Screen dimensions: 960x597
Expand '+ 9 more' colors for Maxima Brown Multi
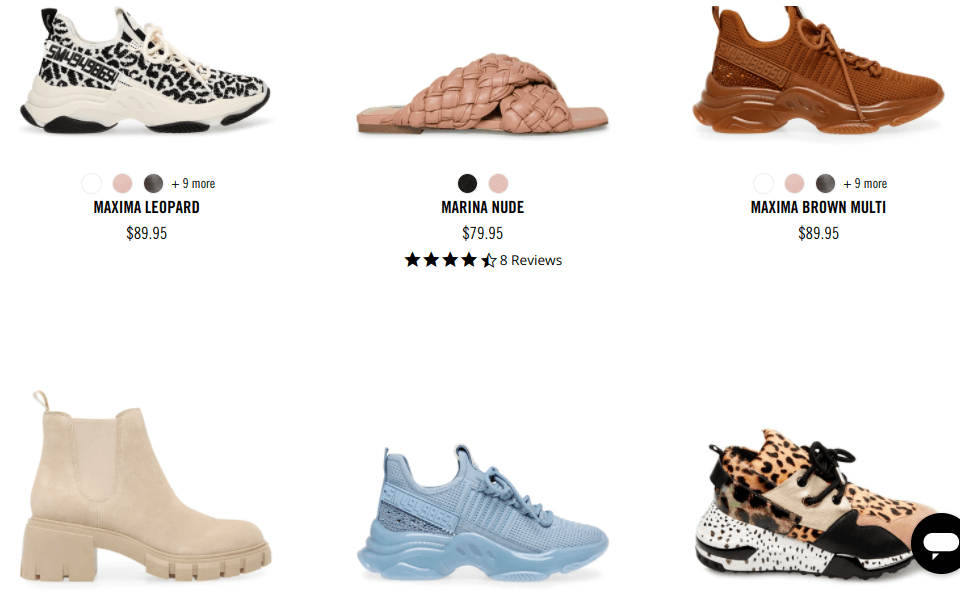pyautogui.click(x=865, y=184)
